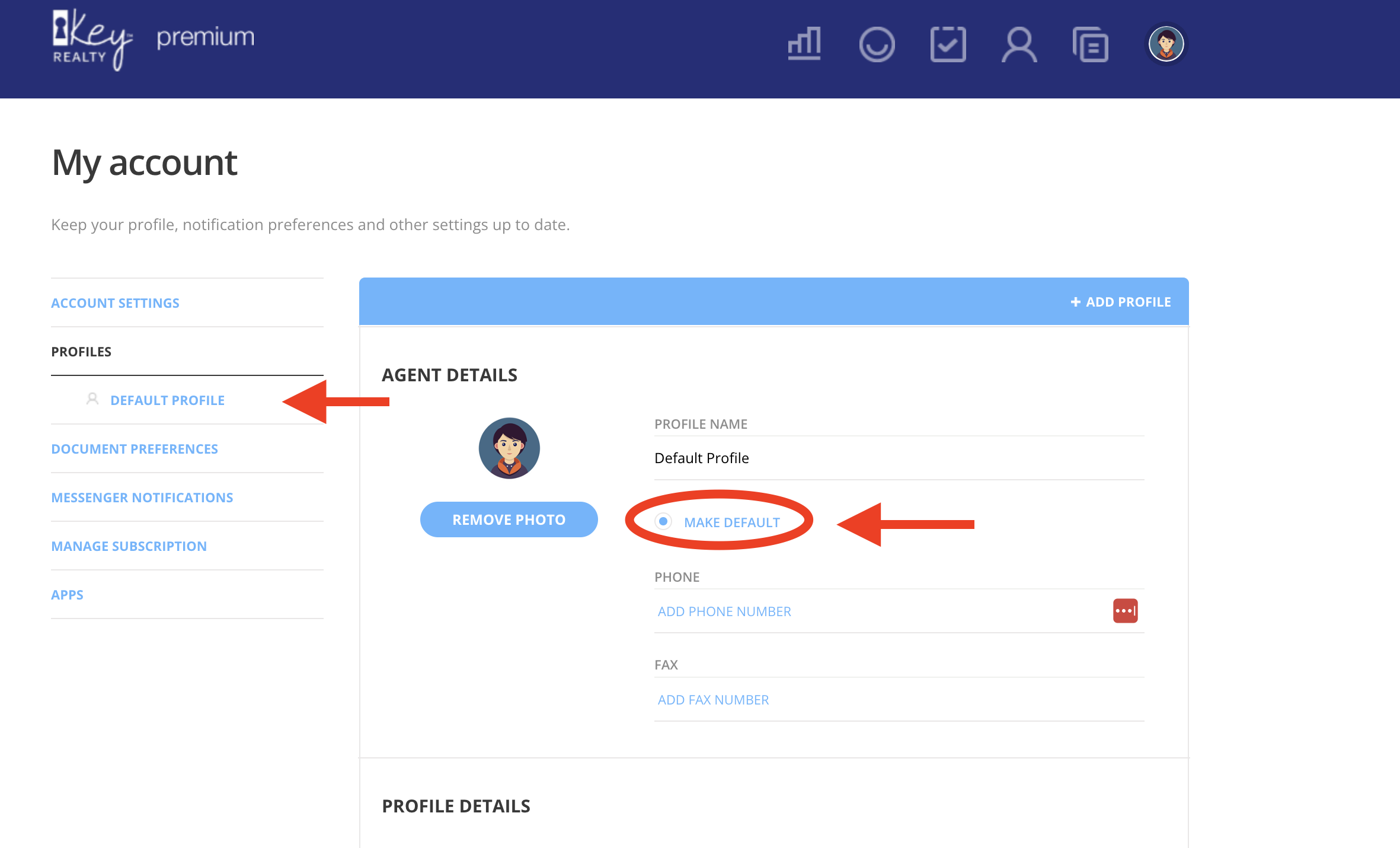Open the bar chart dashboard icon
This screenshot has height=848, width=1400.
tap(804, 44)
